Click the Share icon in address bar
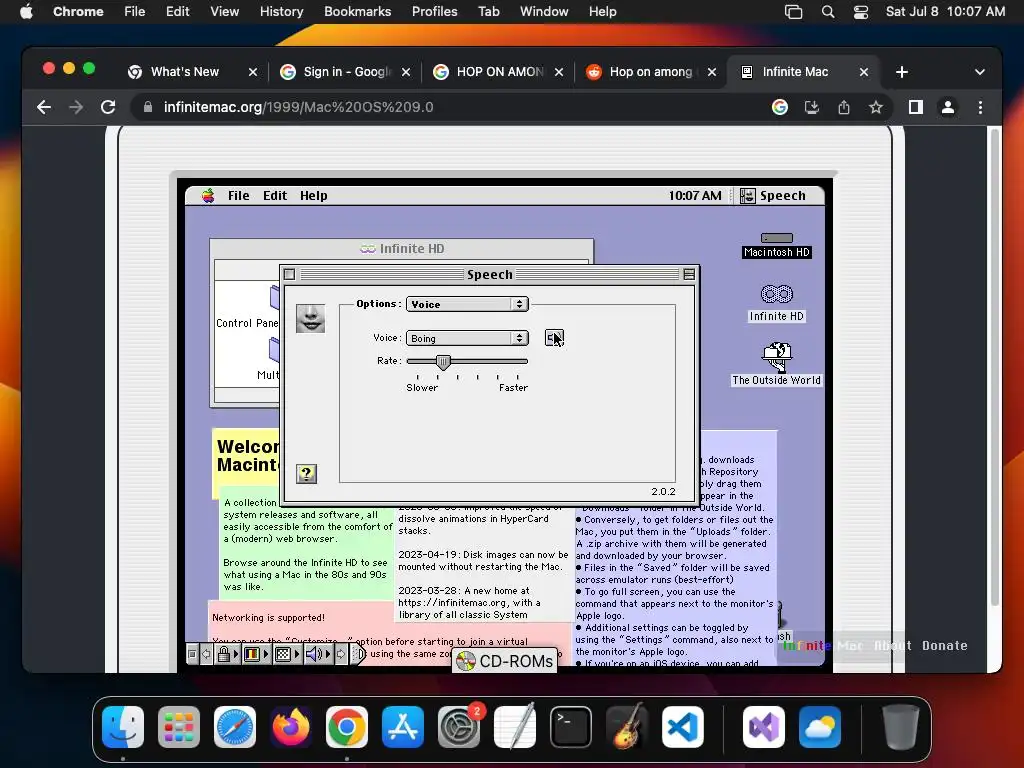This screenshot has width=1024, height=768. coord(844,107)
